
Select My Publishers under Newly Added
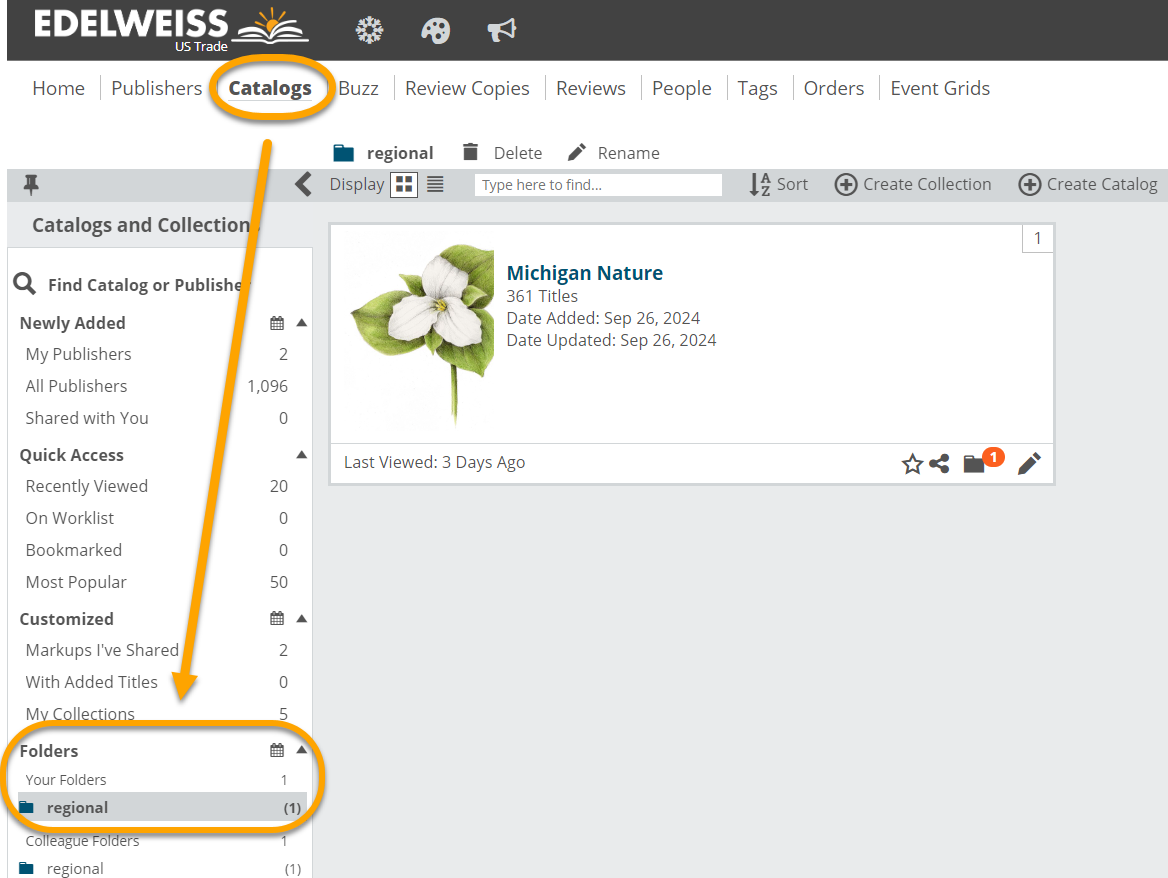click(x=157, y=354)
